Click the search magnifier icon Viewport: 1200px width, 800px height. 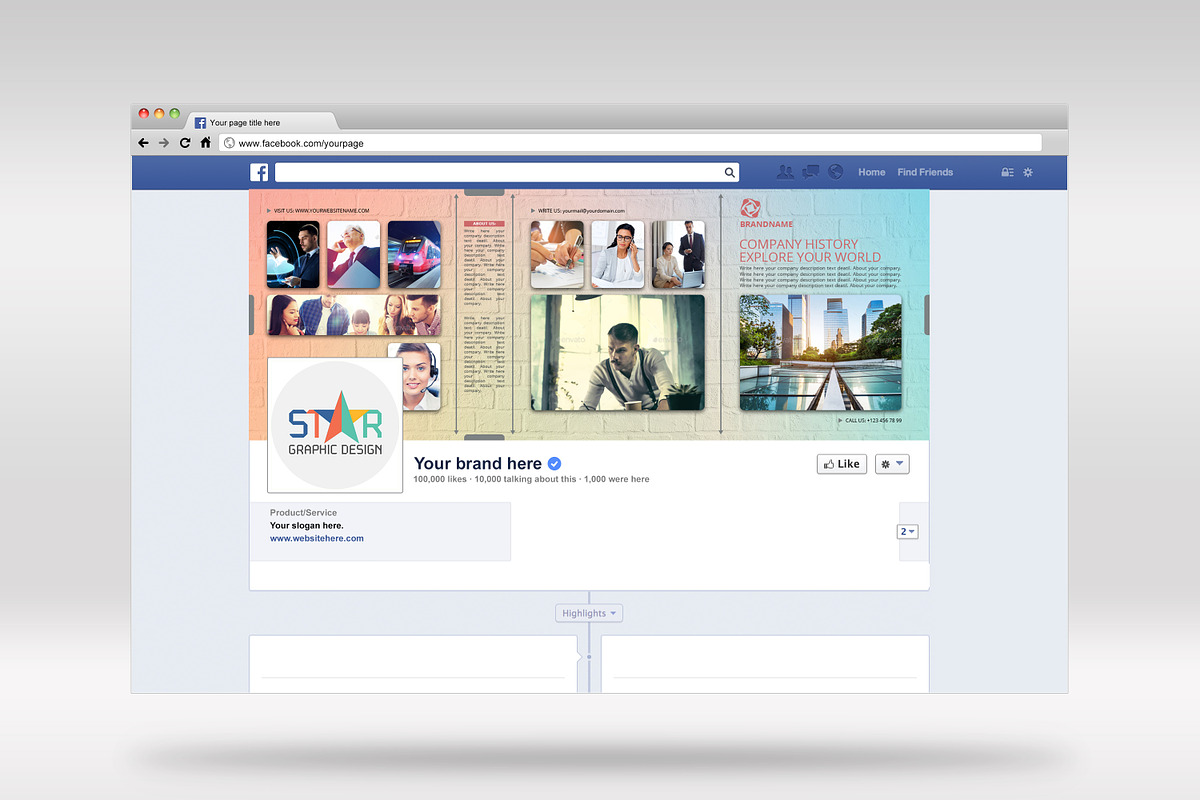(730, 172)
